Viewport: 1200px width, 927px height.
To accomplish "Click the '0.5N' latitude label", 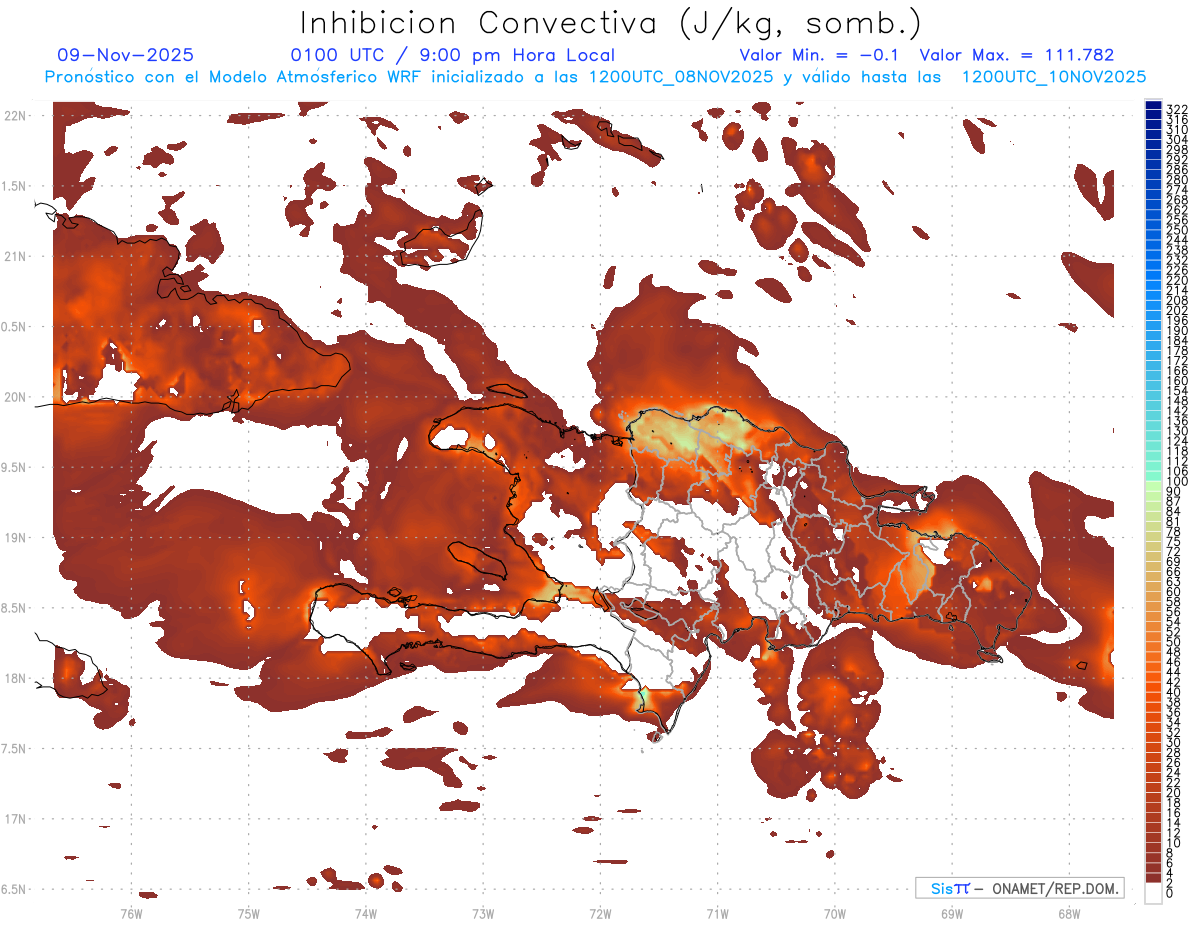I will click(x=15, y=327).
